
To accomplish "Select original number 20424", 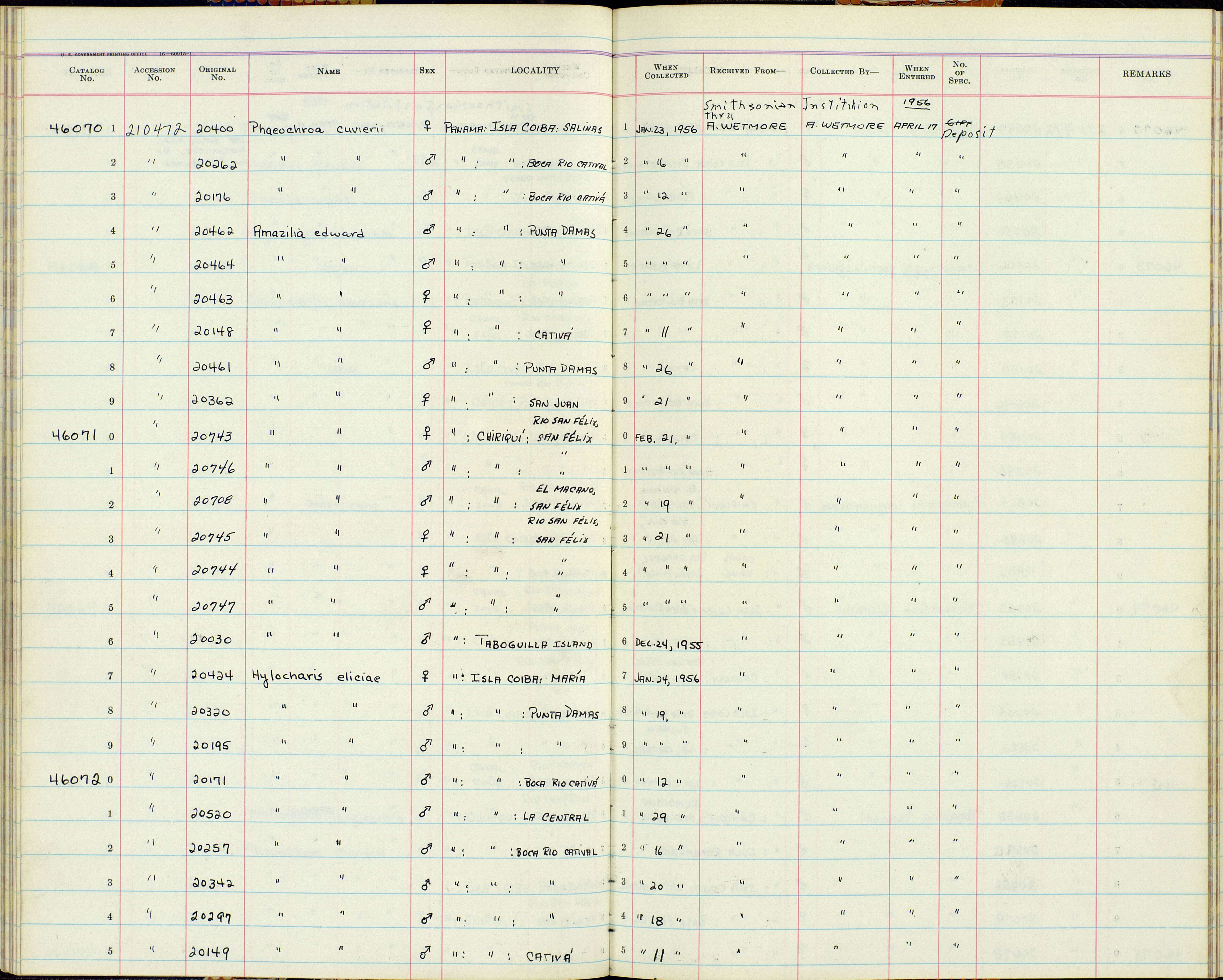I will [212, 676].
